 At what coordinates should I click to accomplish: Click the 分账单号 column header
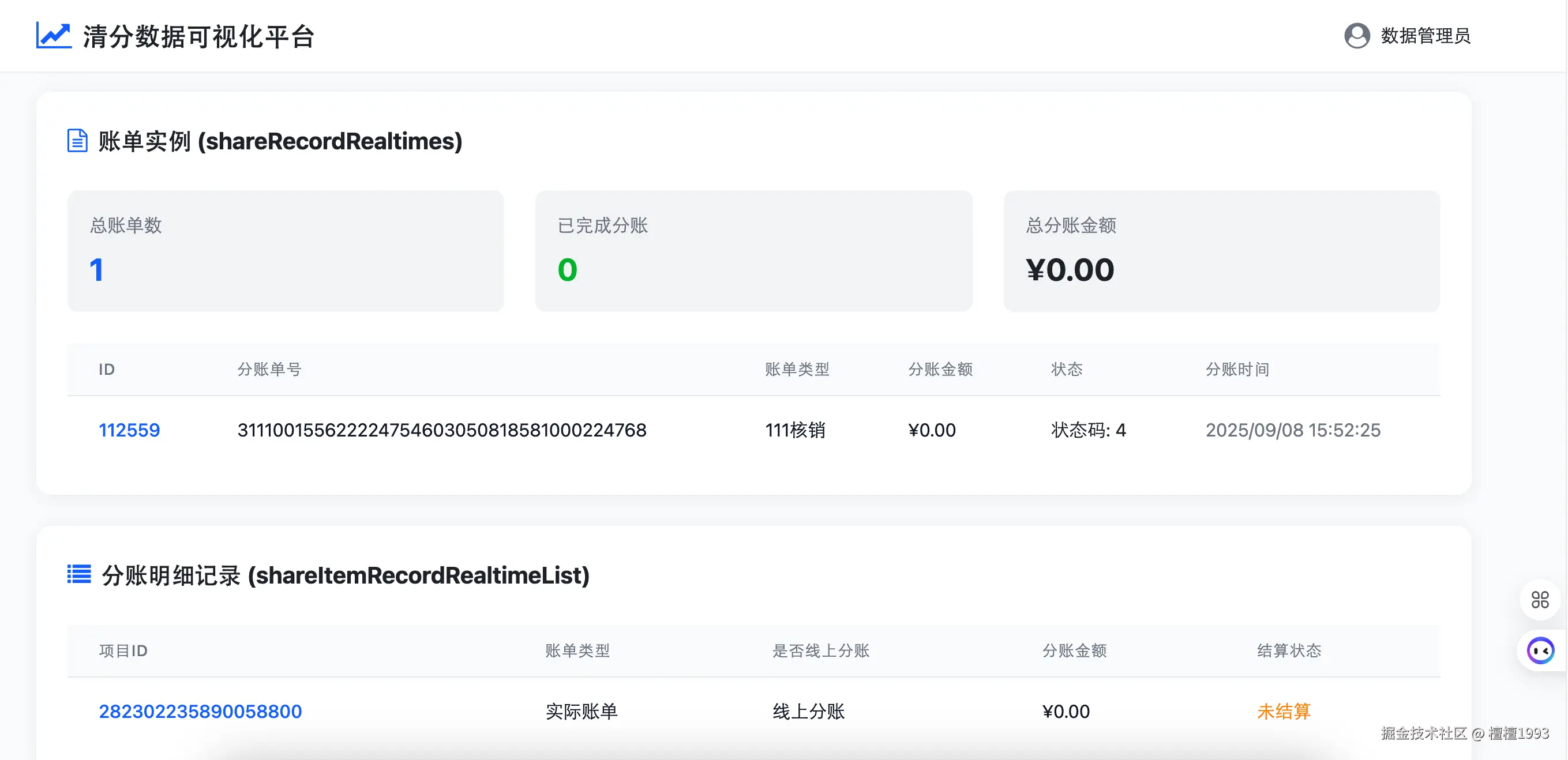pyautogui.click(x=269, y=370)
